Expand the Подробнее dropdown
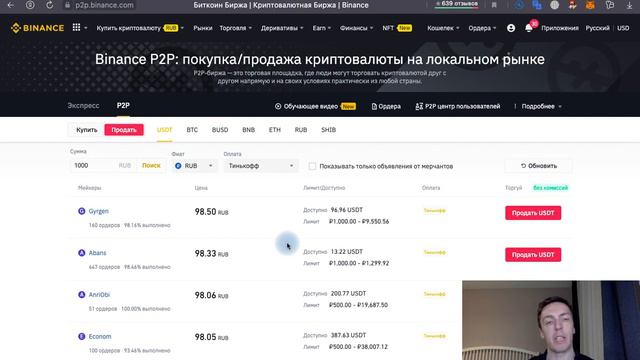The width and height of the screenshot is (640, 360). tap(542, 106)
